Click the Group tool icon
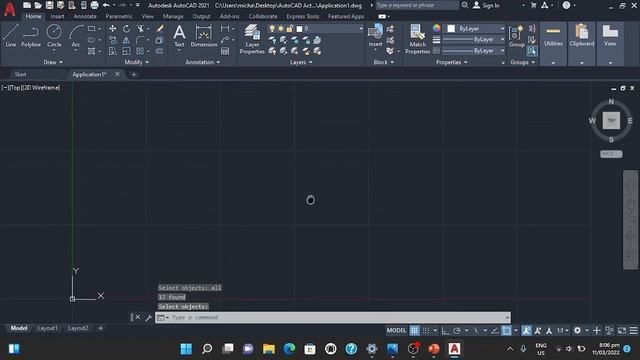The width and height of the screenshot is (640, 360). click(517, 36)
